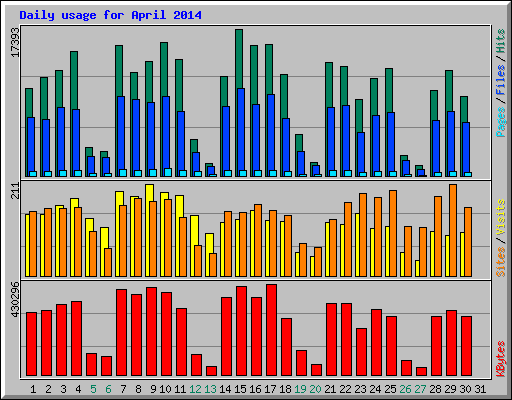Click green weekend day label 6
This screenshot has height=400, width=512.
(x=108, y=389)
